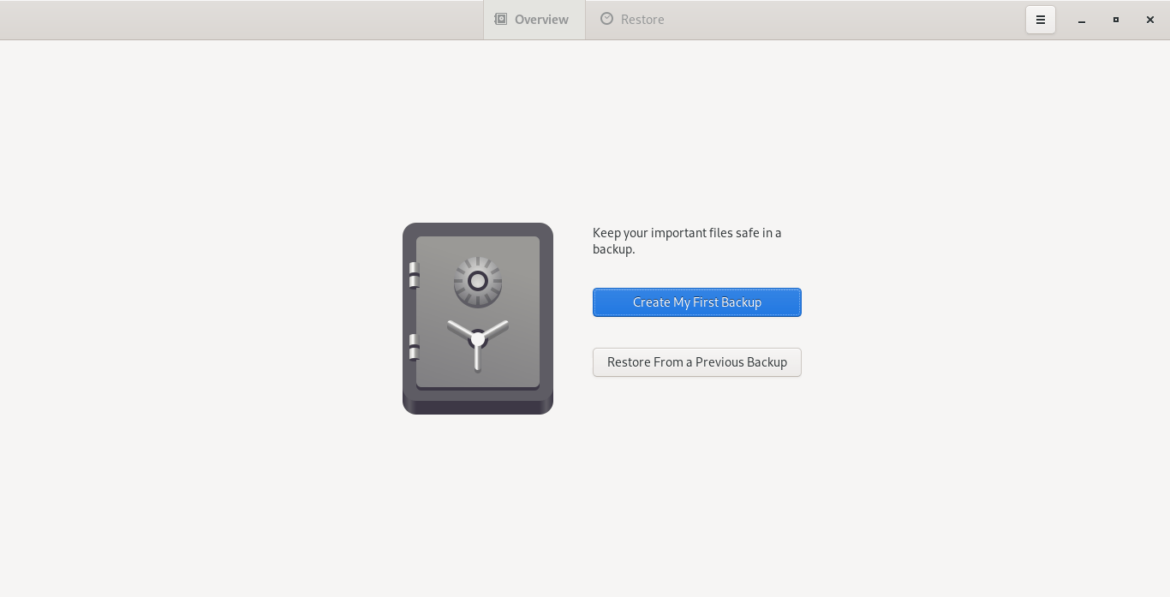Click the lower hinge of the safe
Image resolution: width=1170 pixels, height=597 pixels.
413,347
